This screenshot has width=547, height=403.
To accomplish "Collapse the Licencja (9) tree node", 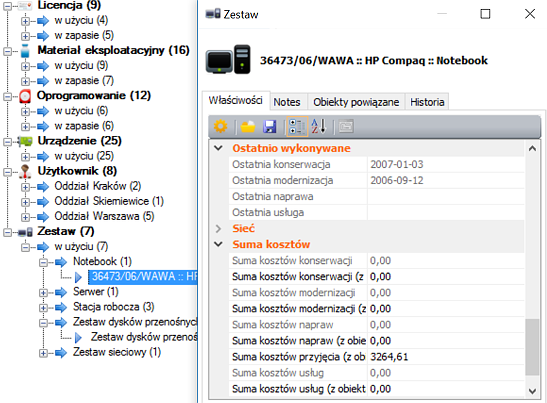I will (x=7, y=6).
